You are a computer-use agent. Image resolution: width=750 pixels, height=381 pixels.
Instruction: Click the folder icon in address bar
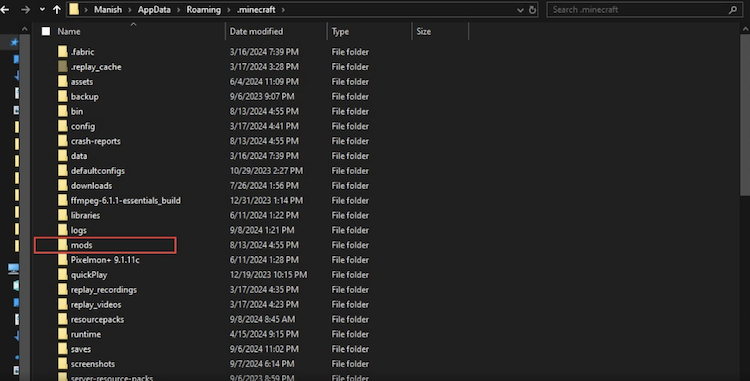[74, 10]
